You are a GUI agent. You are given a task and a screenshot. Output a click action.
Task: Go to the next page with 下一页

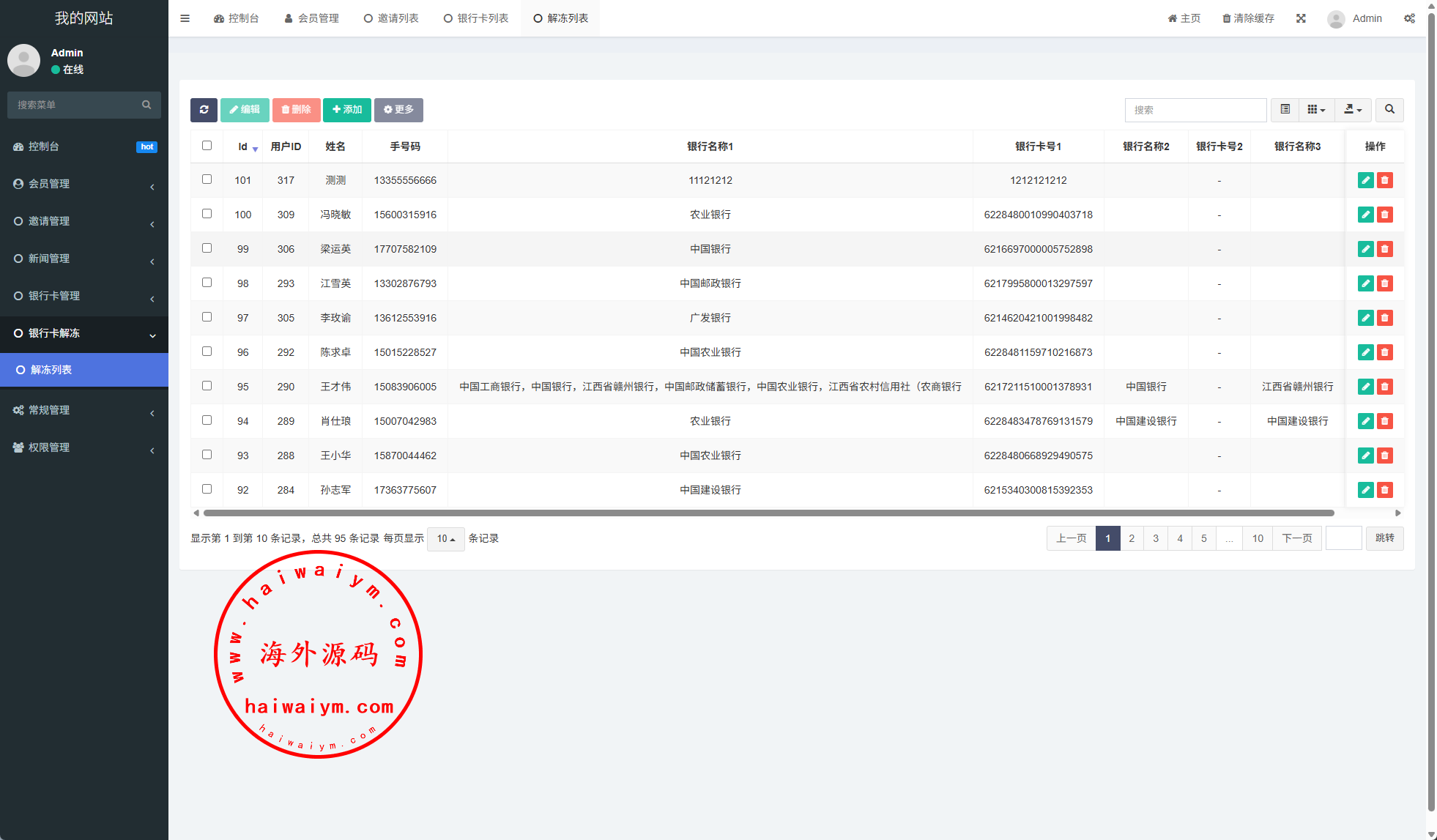[1296, 538]
